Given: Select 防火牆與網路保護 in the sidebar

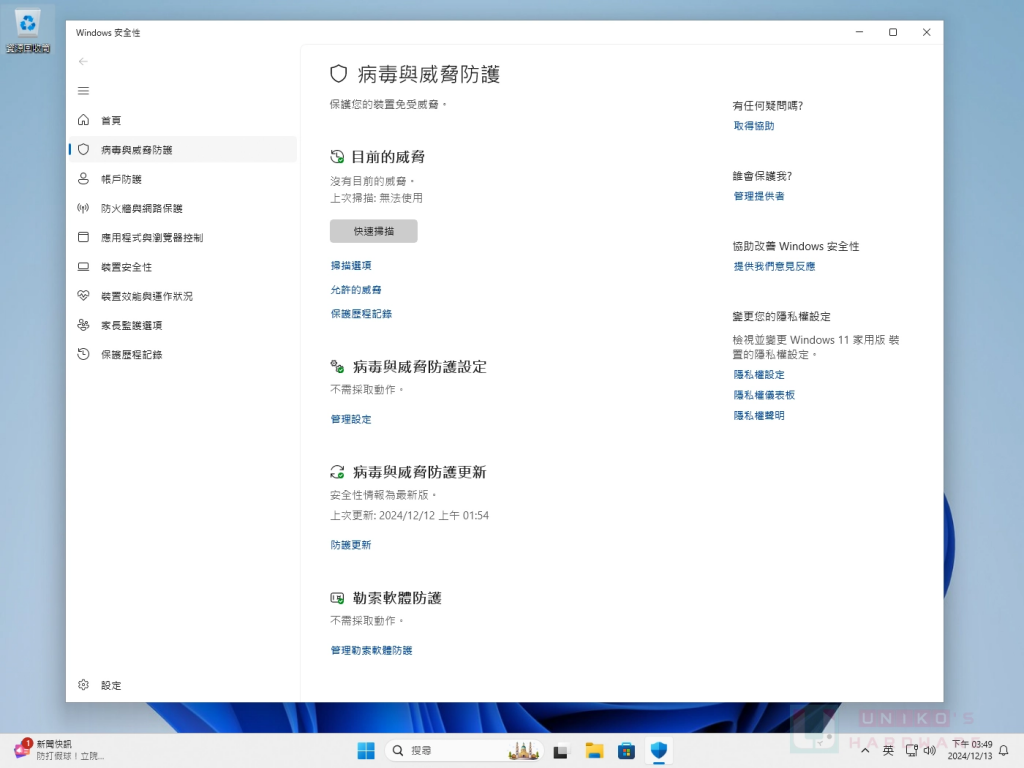Looking at the screenshot, I should point(182,208).
